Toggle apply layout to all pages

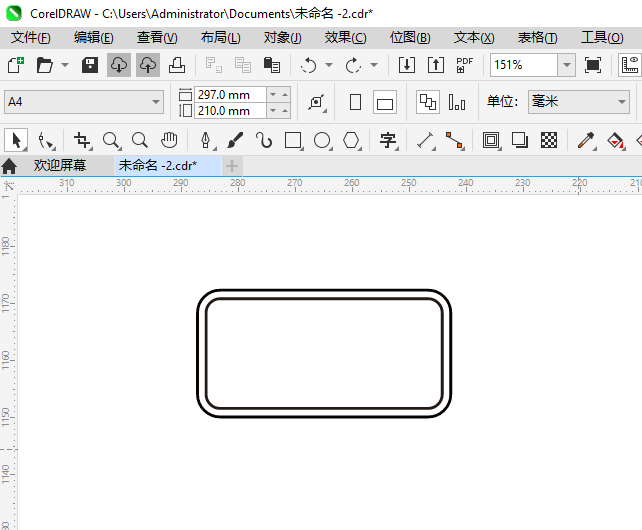[x=428, y=102]
